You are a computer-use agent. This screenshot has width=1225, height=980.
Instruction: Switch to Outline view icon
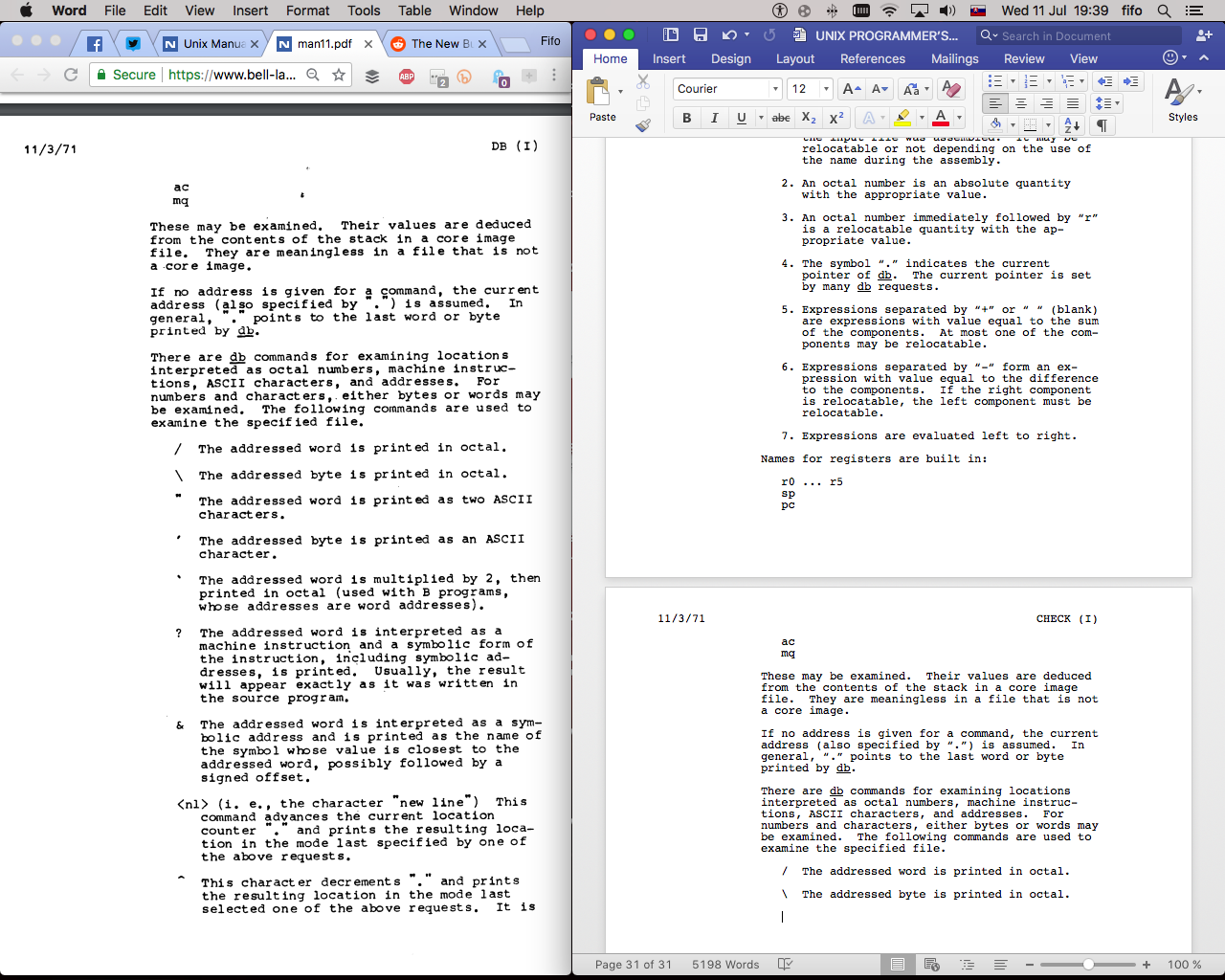(967, 964)
